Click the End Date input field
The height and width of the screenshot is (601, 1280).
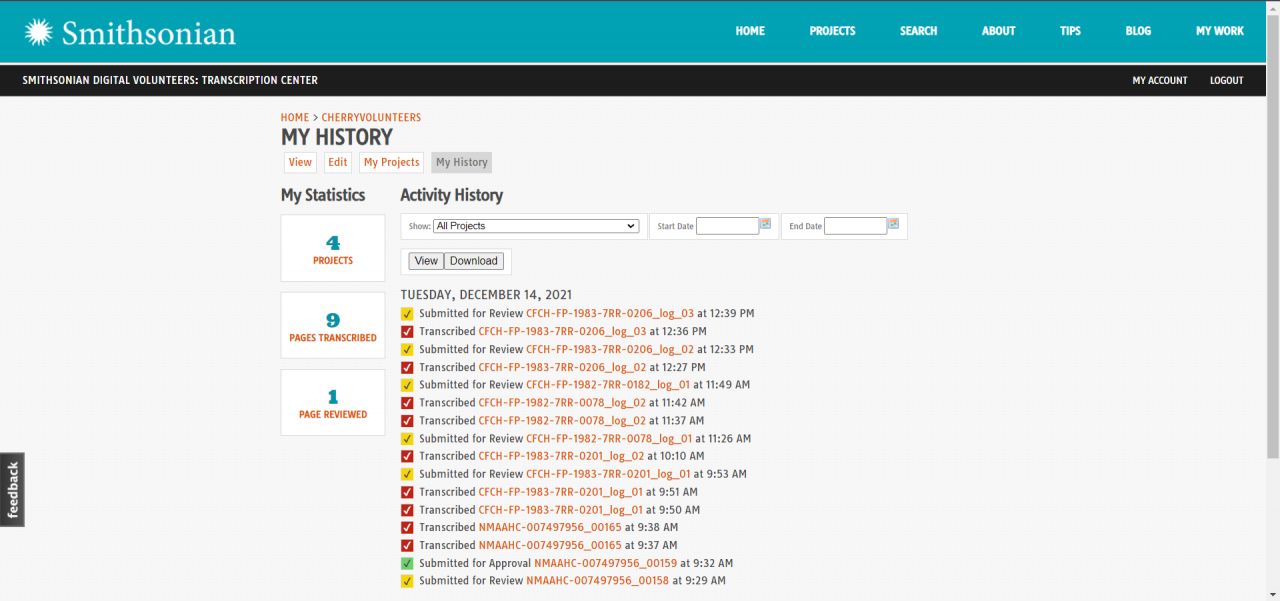point(855,226)
